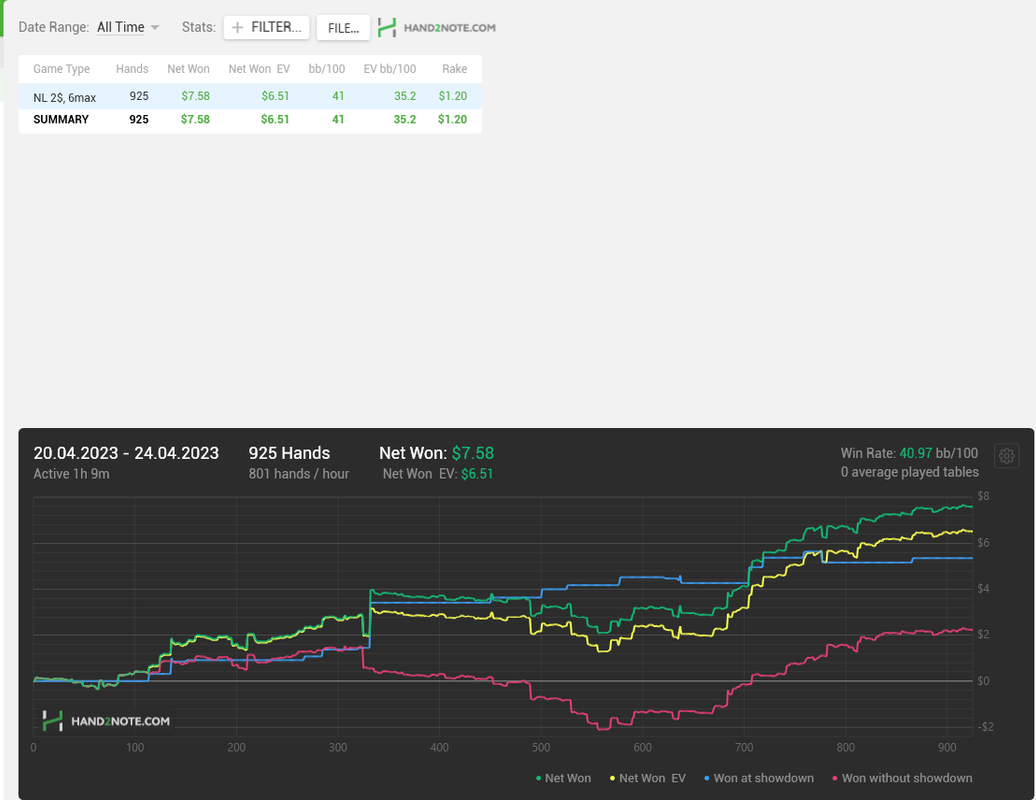Sort by the Net Won EV column header
The image size is (1036, 800).
(259, 69)
